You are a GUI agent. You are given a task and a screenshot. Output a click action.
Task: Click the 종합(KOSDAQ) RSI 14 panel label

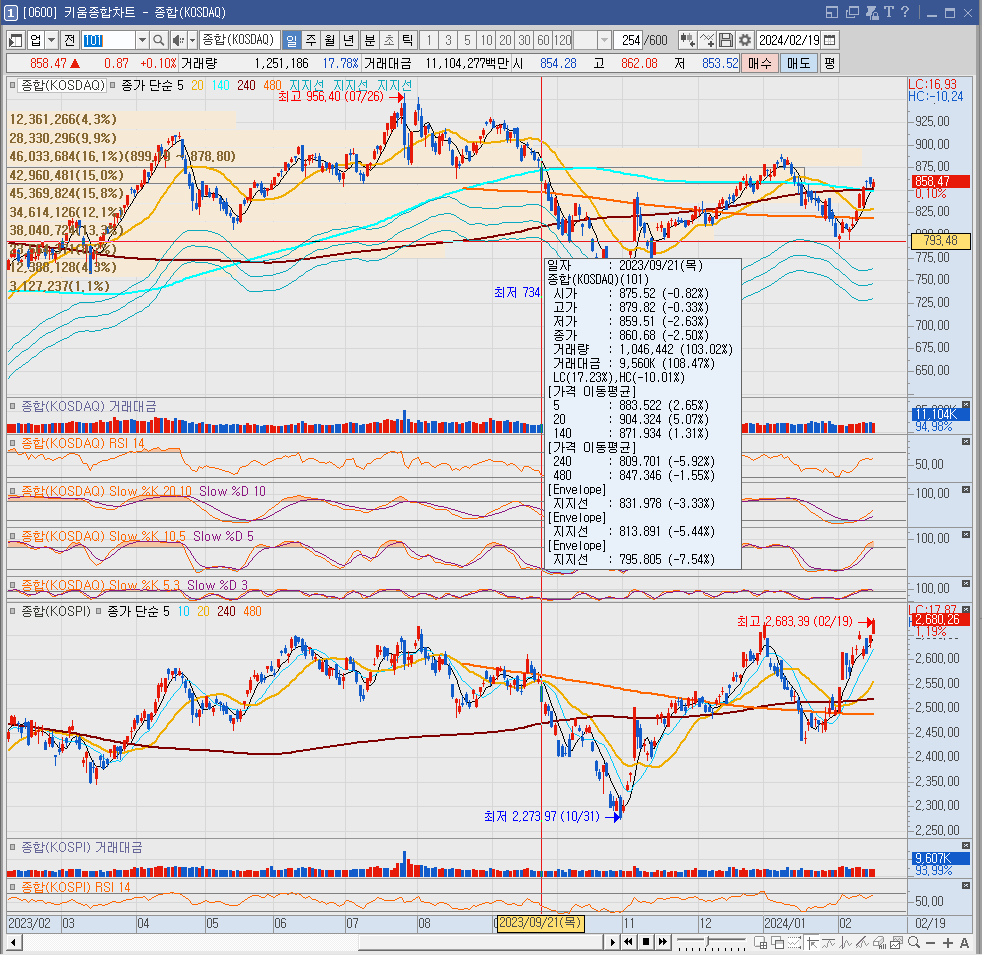click(x=83, y=443)
